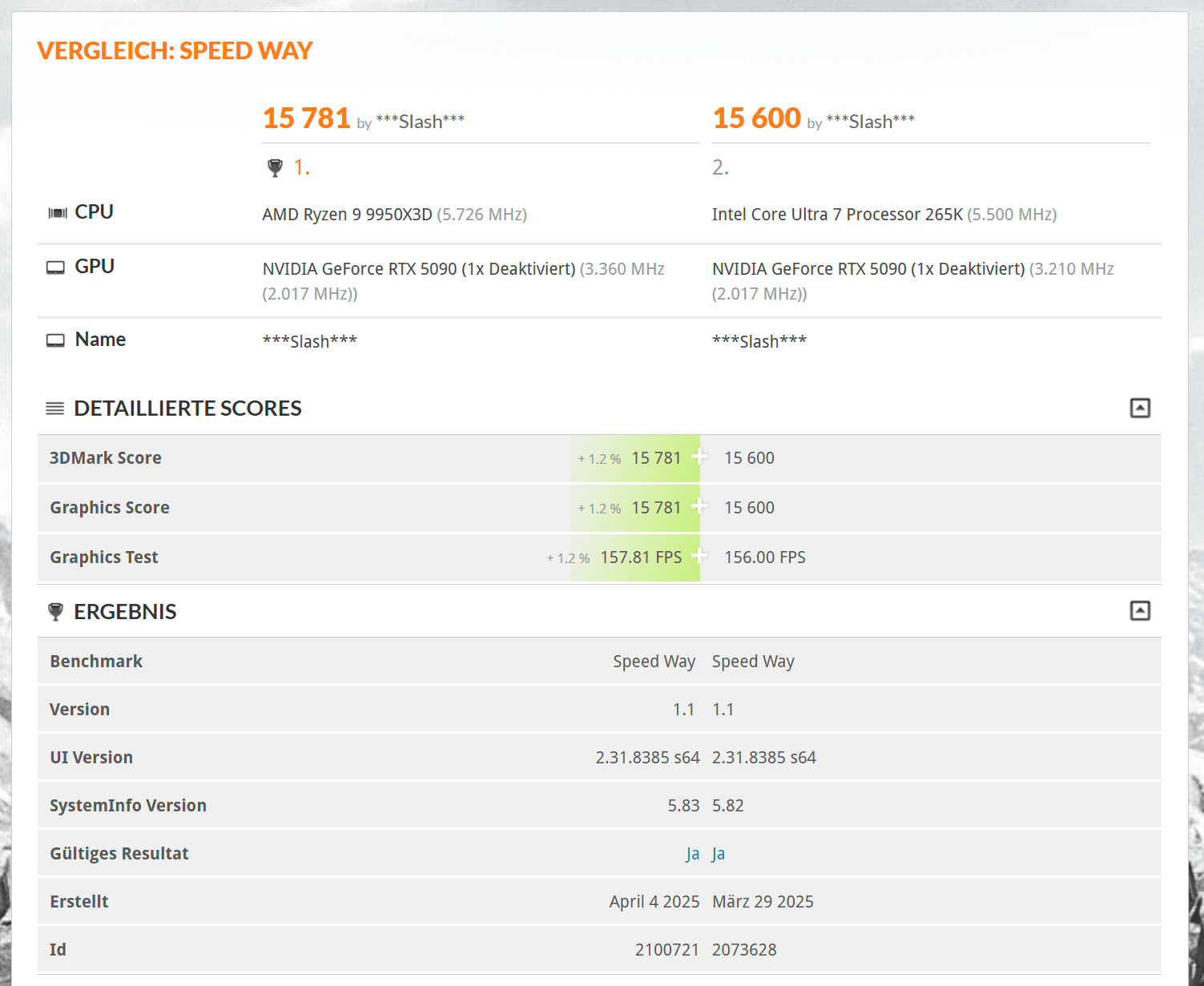Click the result Id 2100721
Screen dimensions: 1204x986
click(x=666, y=950)
